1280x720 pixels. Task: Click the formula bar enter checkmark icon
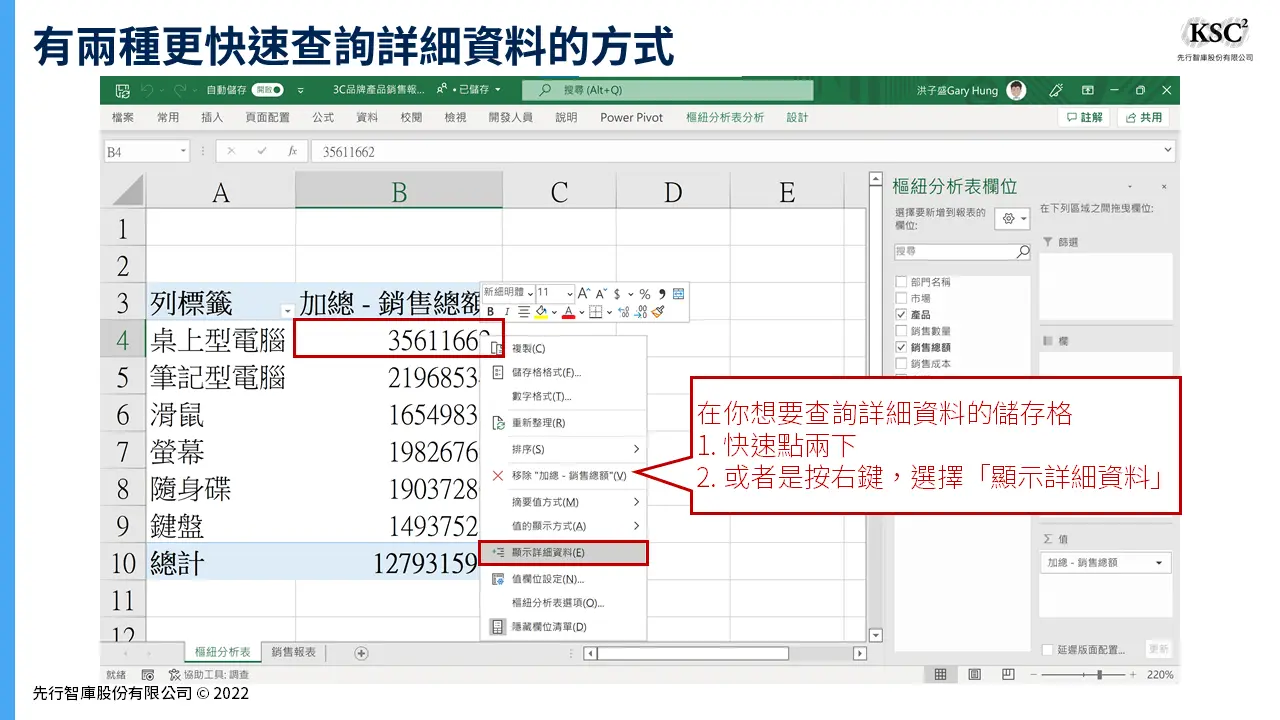pyautogui.click(x=262, y=151)
